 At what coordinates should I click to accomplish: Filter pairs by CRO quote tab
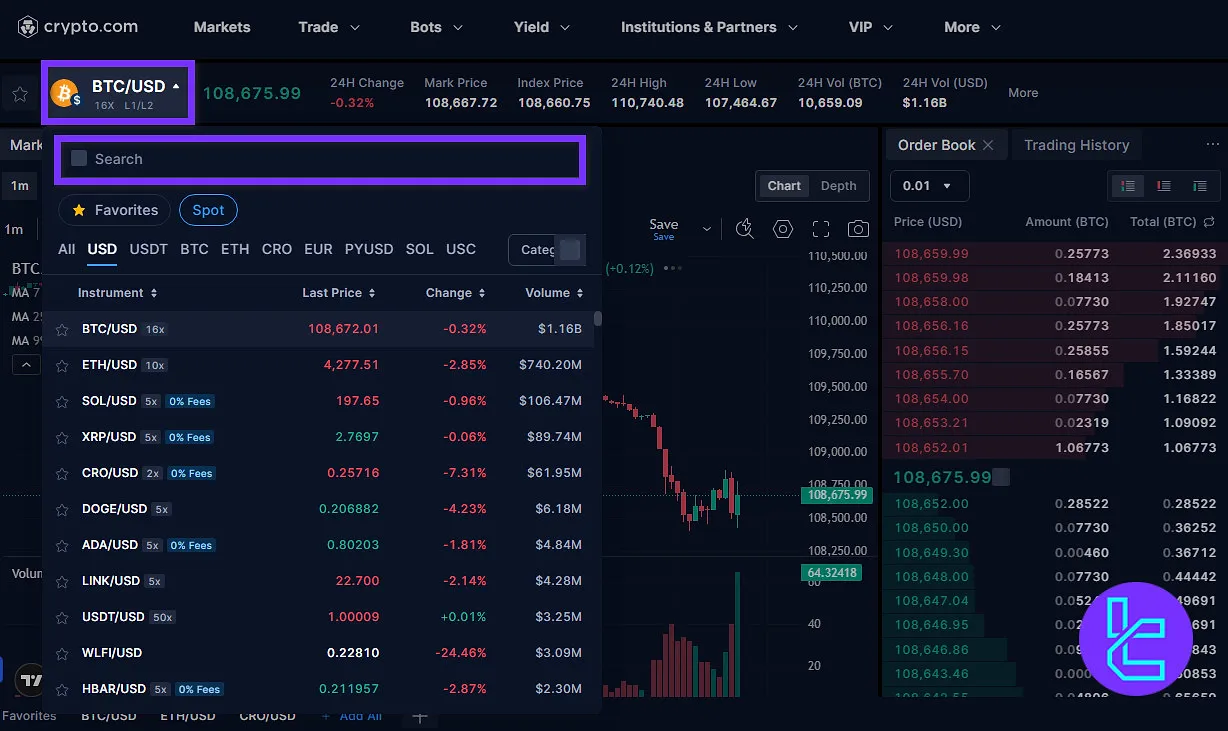pos(277,249)
